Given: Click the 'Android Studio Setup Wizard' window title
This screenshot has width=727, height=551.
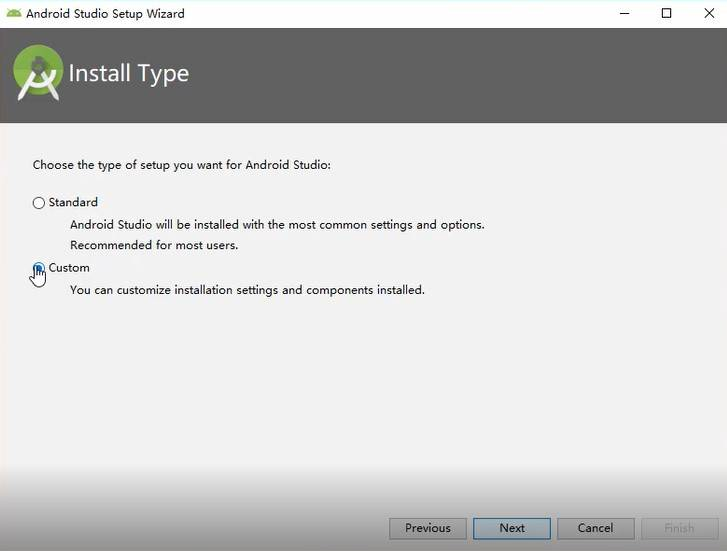Looking at the screenshot, I should coord(105,13).
